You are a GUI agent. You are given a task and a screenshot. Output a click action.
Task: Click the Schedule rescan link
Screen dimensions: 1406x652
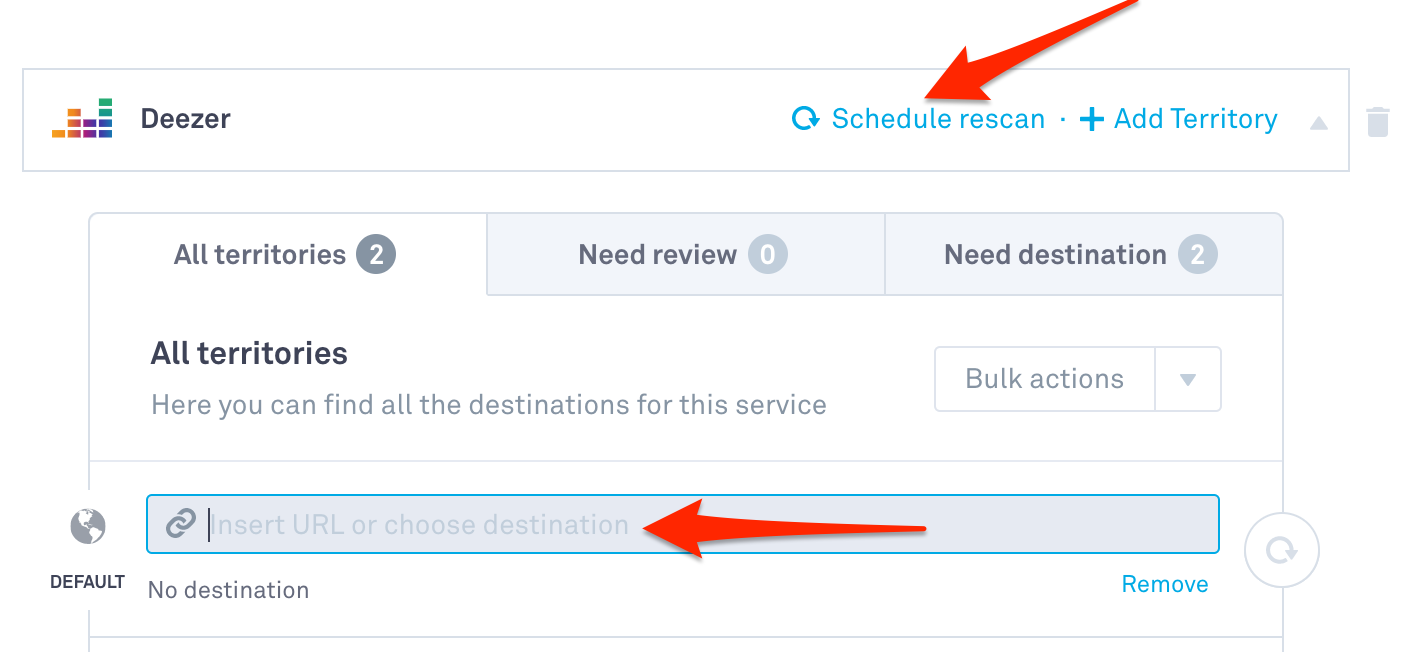click(937, 119)
